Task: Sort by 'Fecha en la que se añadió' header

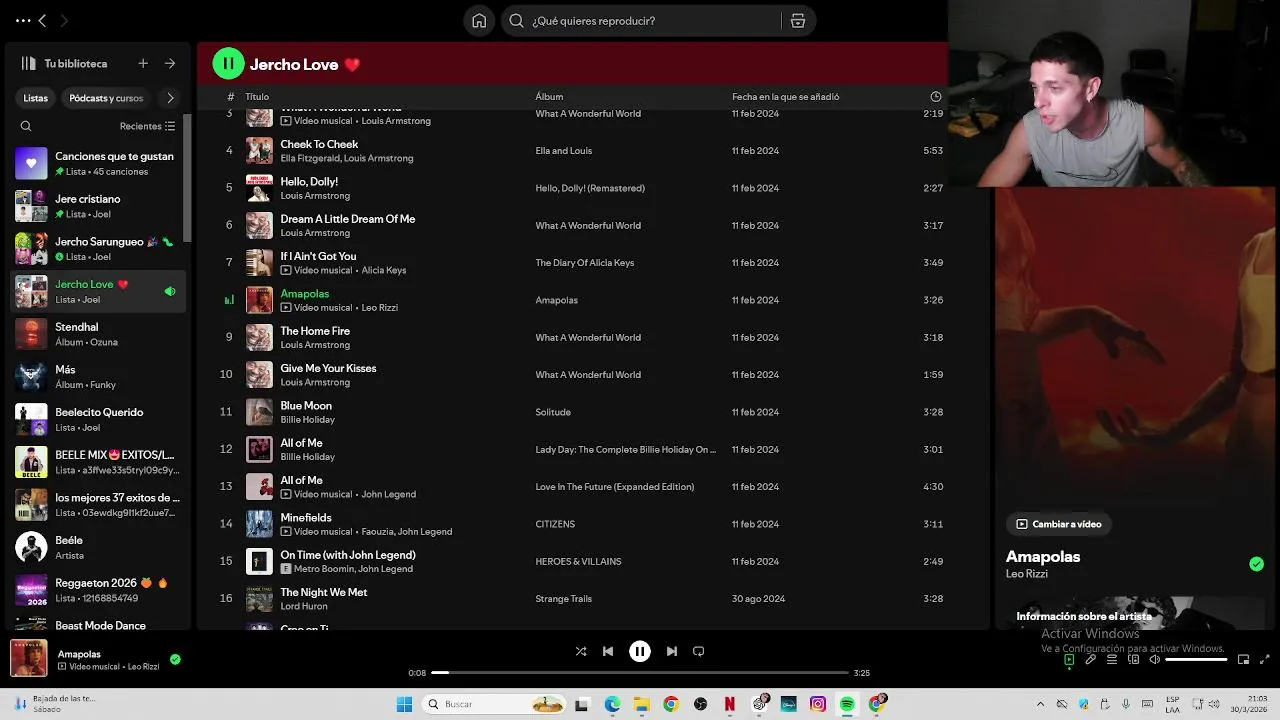Action: tap(785, 97)
